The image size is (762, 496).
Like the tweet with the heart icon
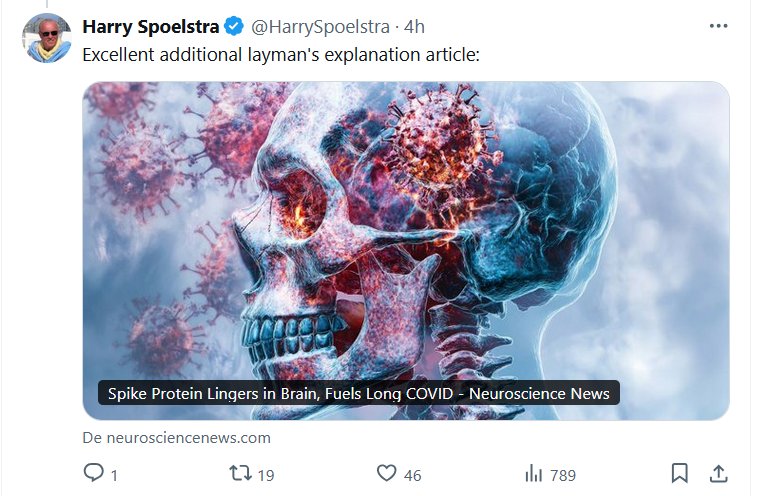[386, 473]
